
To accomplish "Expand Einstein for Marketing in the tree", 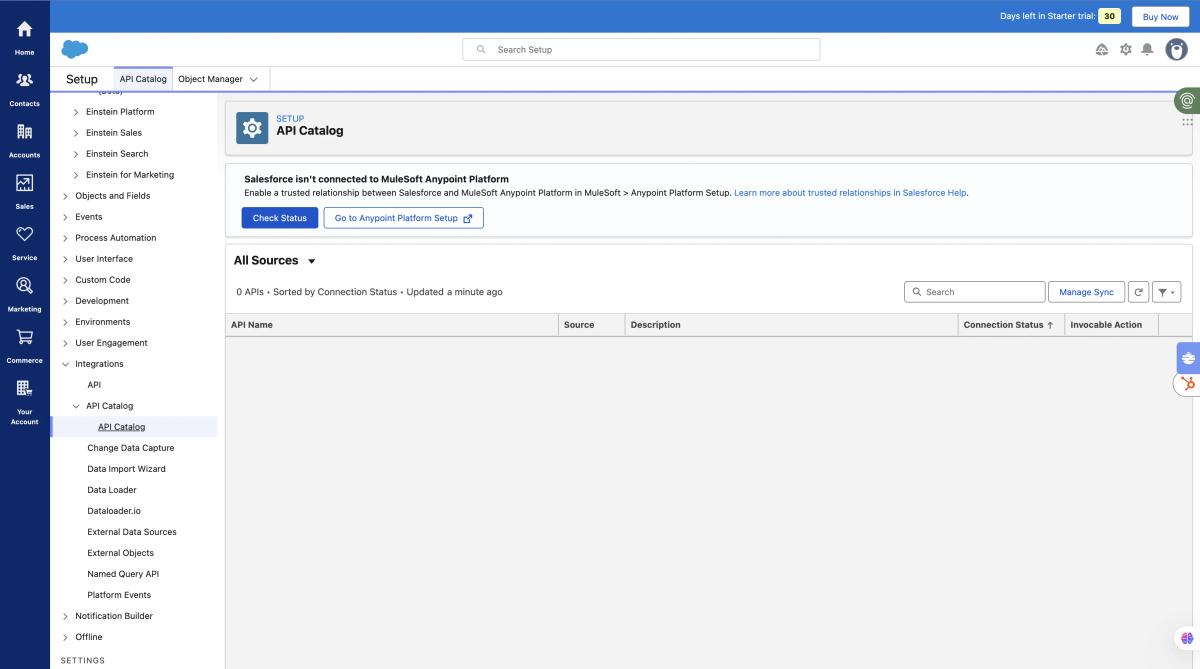I will coord(76,175).
